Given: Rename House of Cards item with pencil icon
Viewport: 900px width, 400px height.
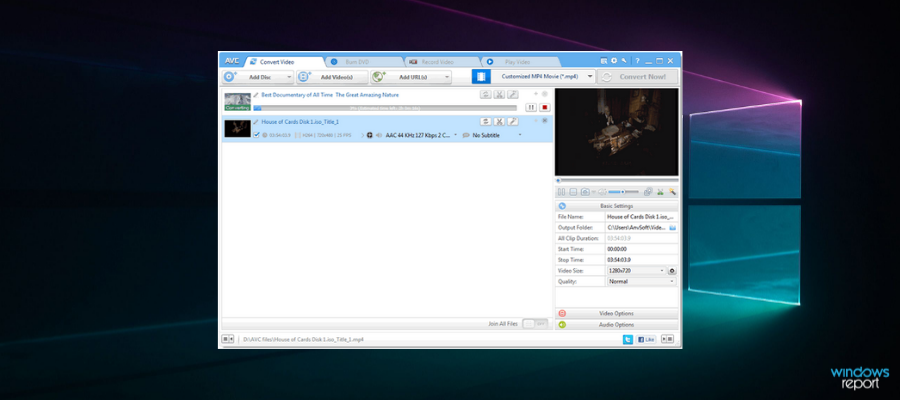Looking at the screenshot, I should (x=256, y=122).
